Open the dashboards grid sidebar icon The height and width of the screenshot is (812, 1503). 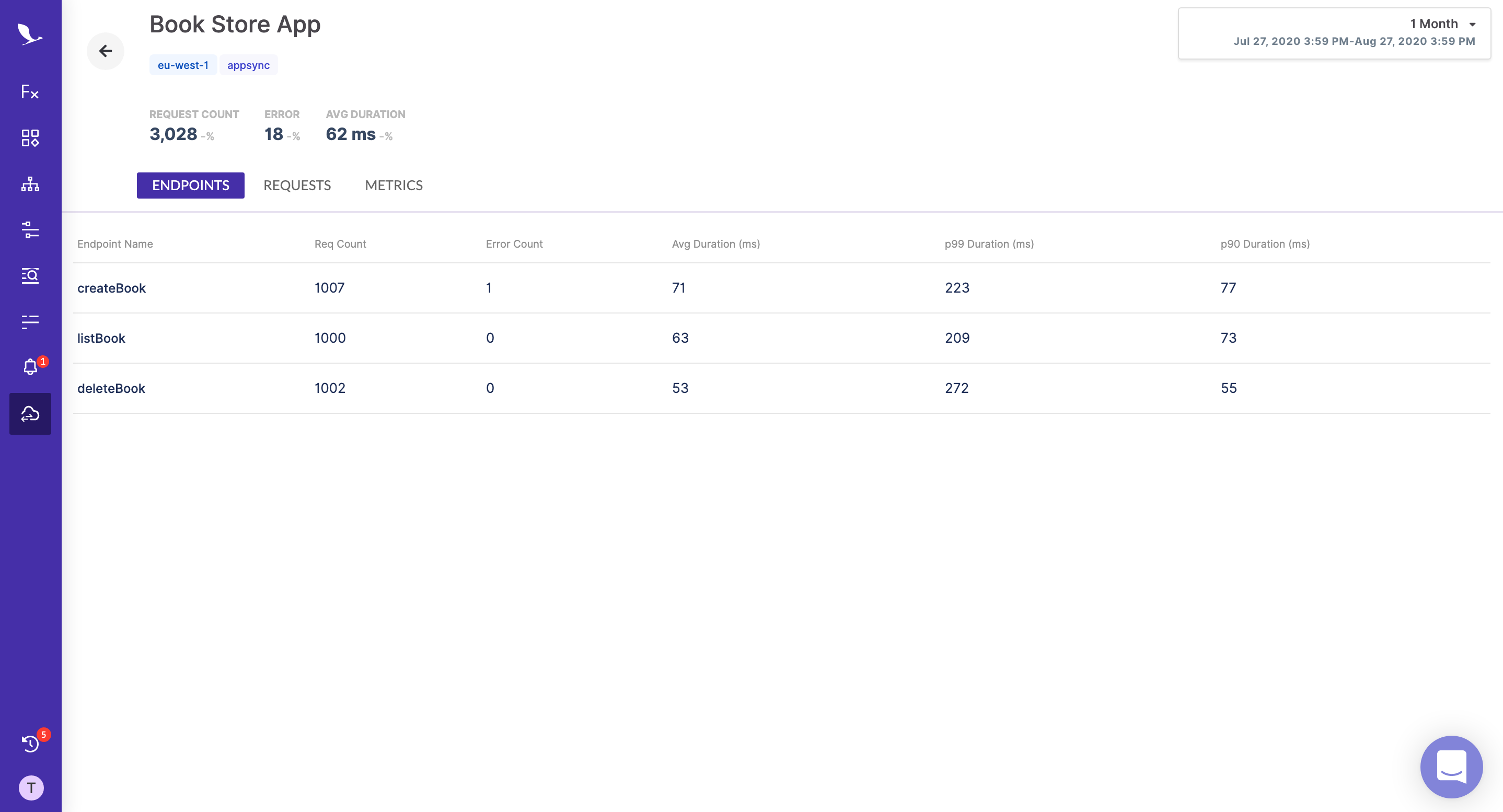[x=30, y=137]
